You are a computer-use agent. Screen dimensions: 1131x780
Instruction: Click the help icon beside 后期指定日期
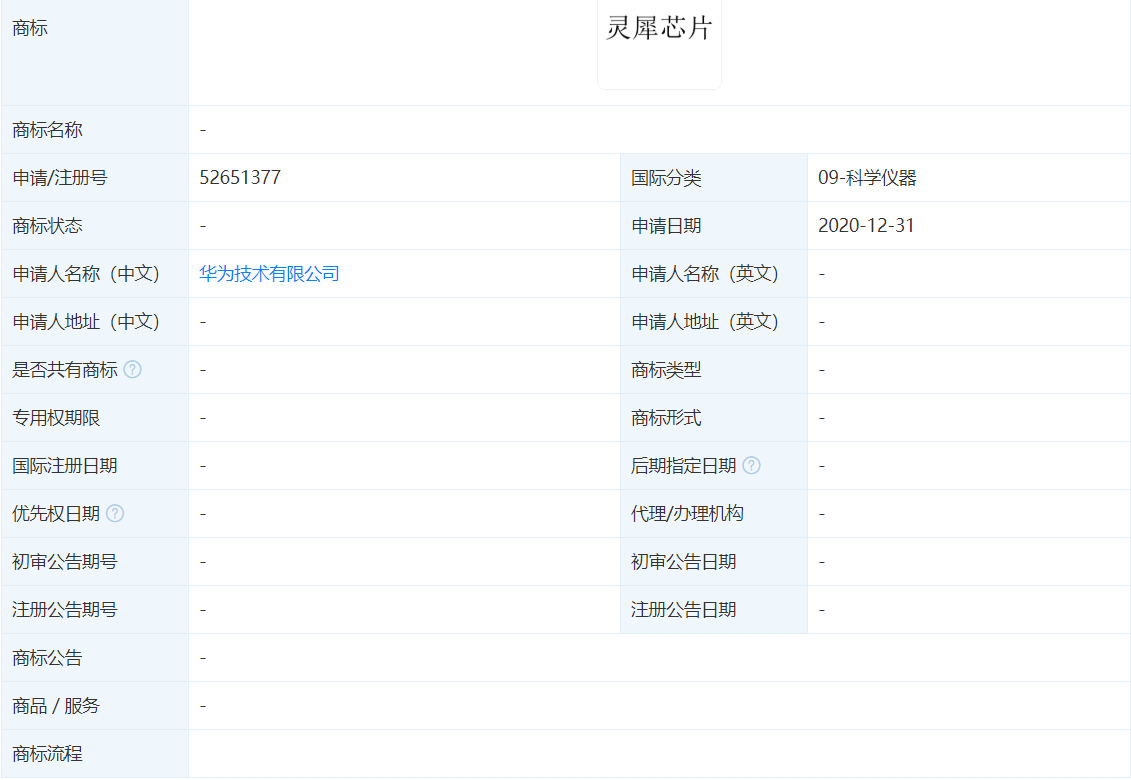coord(752,465)
